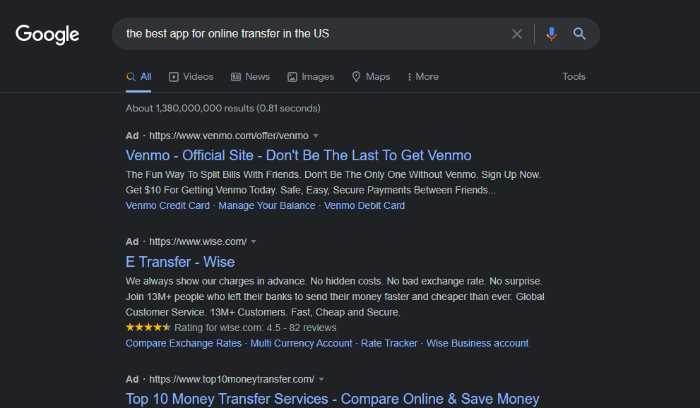This screenshot has width=700, height=408.
Task: Click the https://www.venmo.com/offer/venmo URL text
Action: point(229,136)
